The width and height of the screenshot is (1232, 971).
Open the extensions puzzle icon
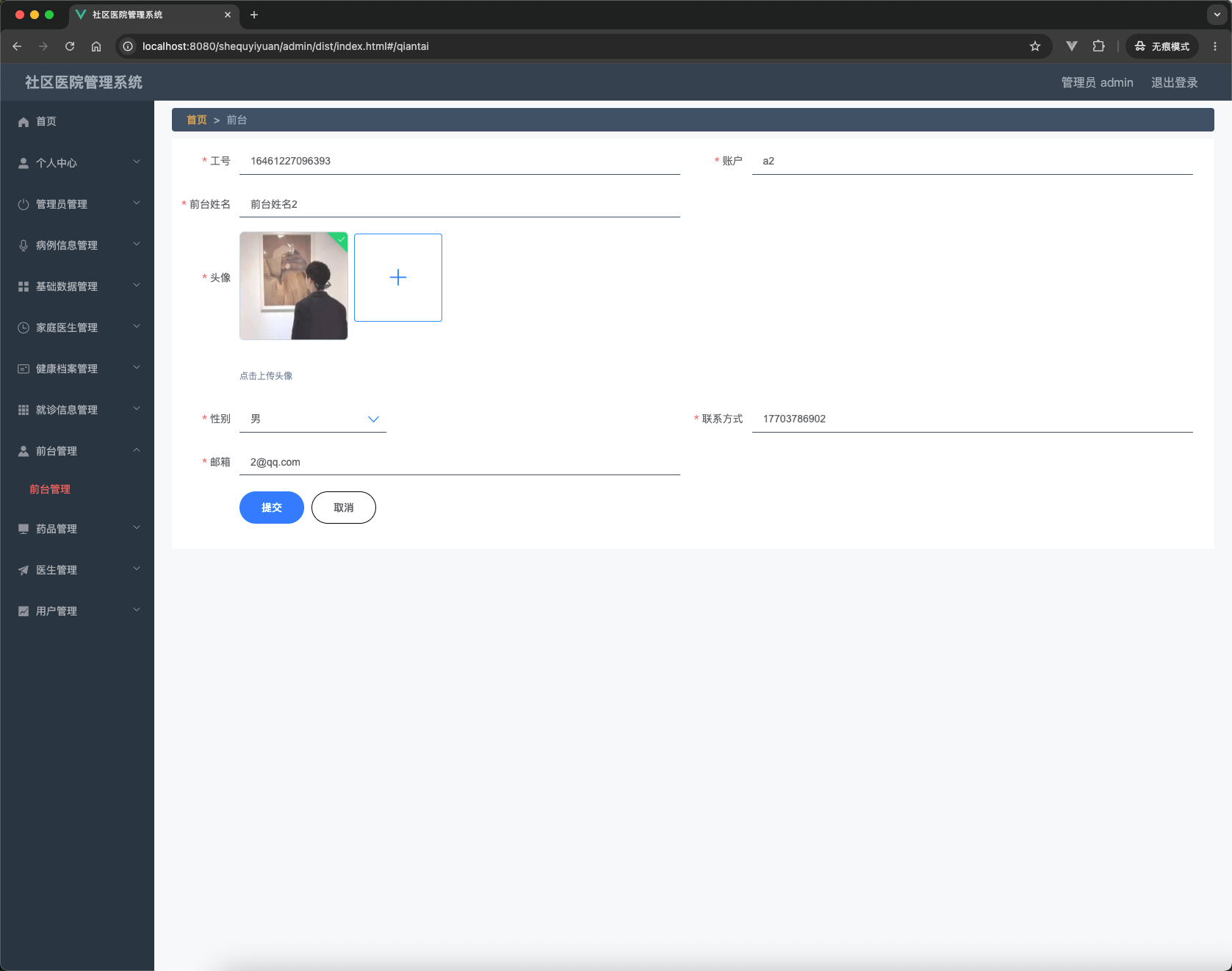(x=1098, y=46)
